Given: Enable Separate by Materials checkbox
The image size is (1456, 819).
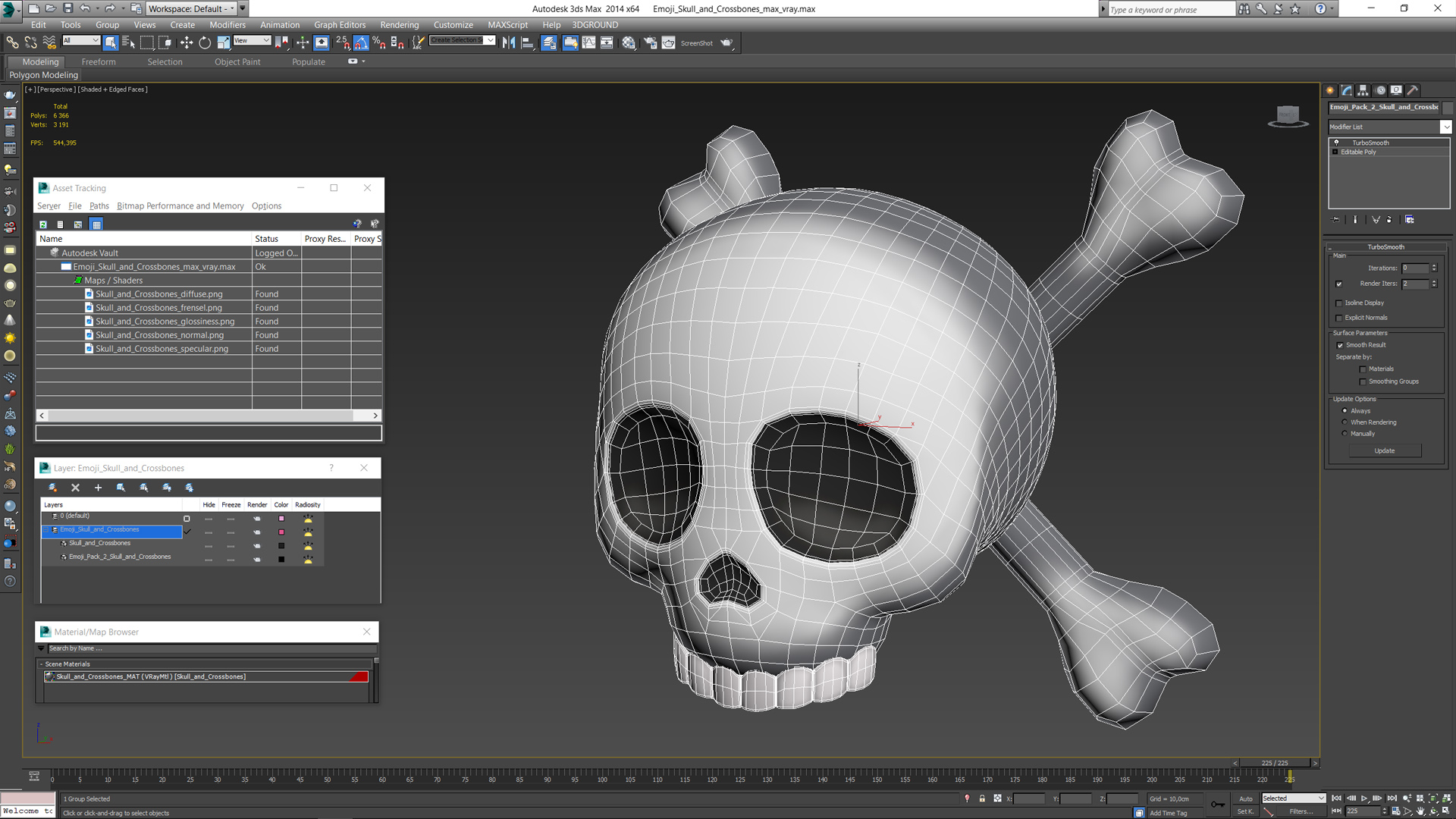Looking at the screenshot, I should coord(1362,369).
